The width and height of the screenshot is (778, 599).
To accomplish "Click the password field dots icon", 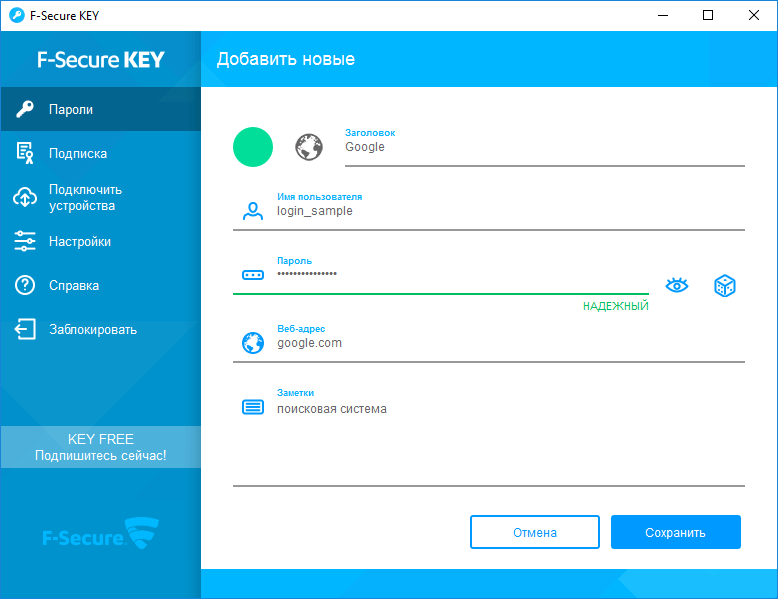I will click(253, 275).
